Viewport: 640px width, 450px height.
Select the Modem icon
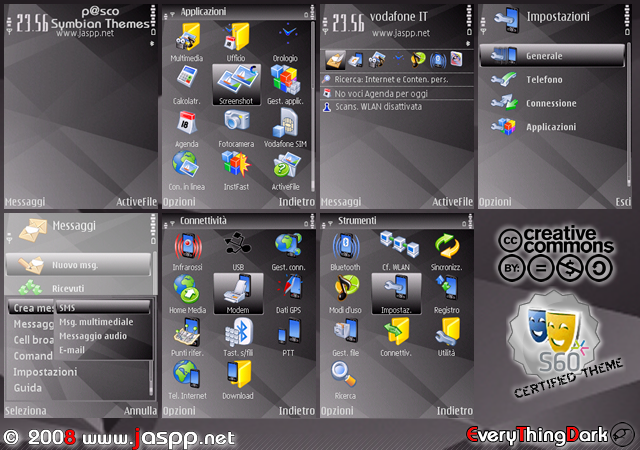click(238, 294)
